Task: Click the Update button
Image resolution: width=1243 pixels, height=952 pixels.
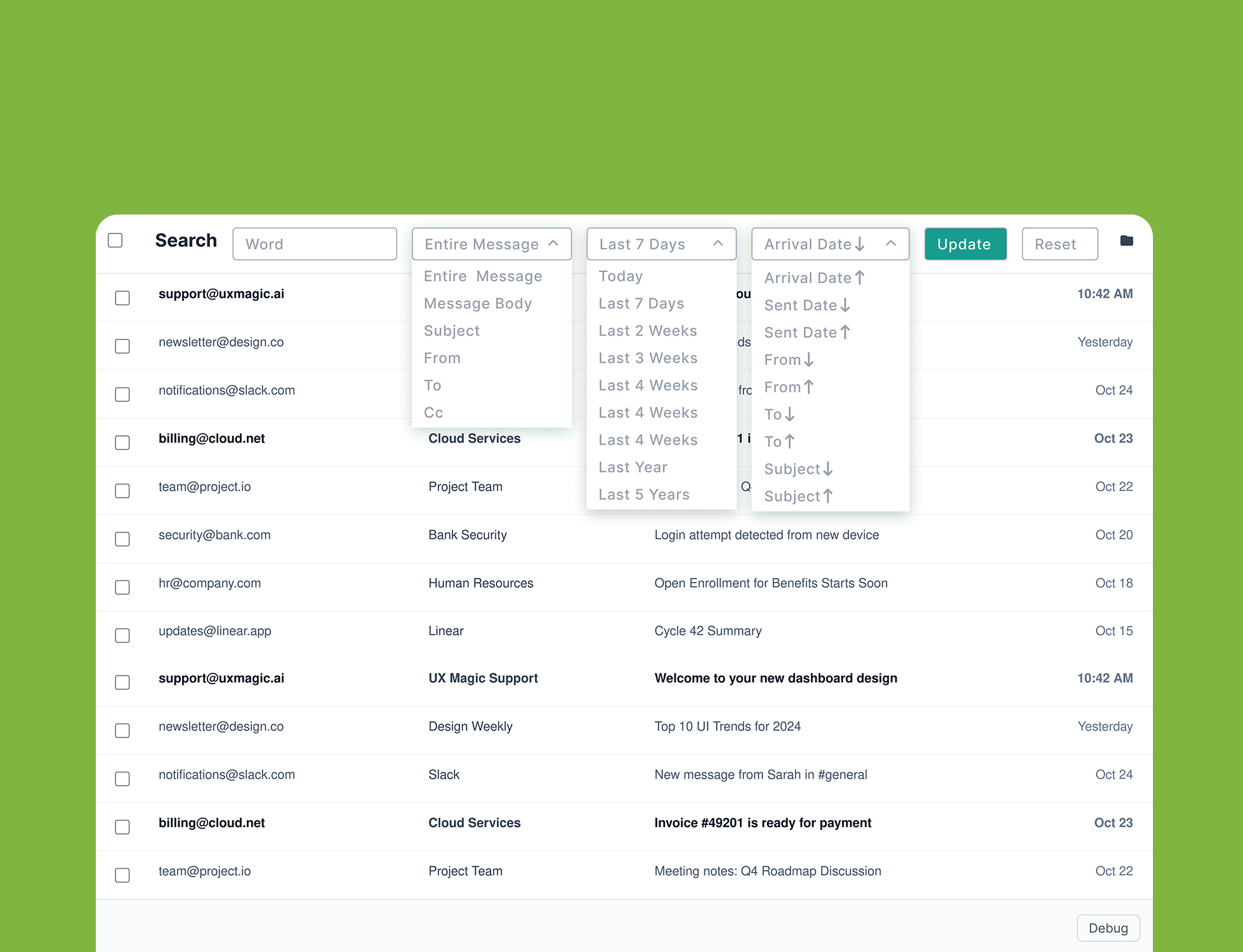Action: pyautogui.click(x=965, y=244)
